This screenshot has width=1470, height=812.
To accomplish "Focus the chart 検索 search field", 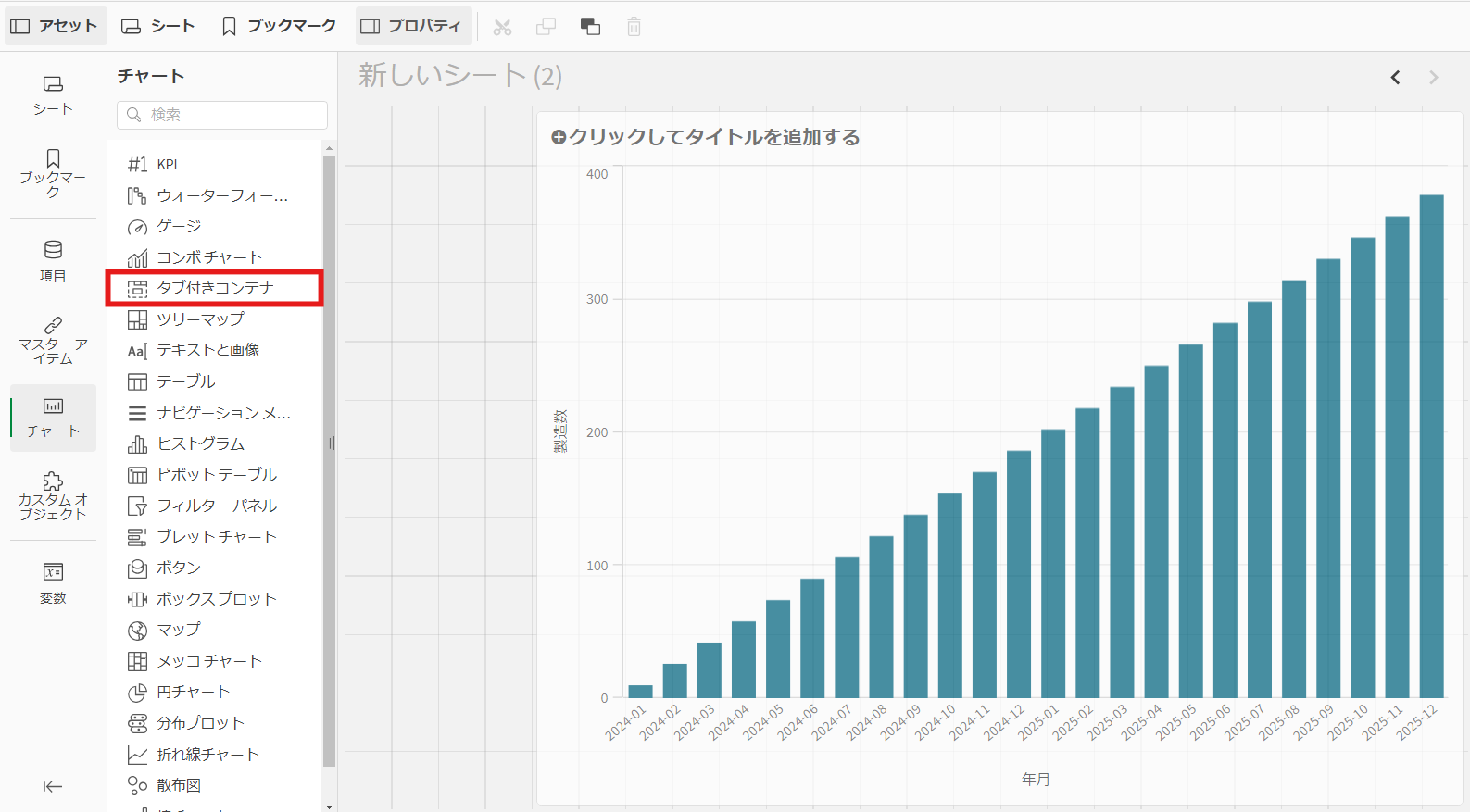I will (222, 115).
